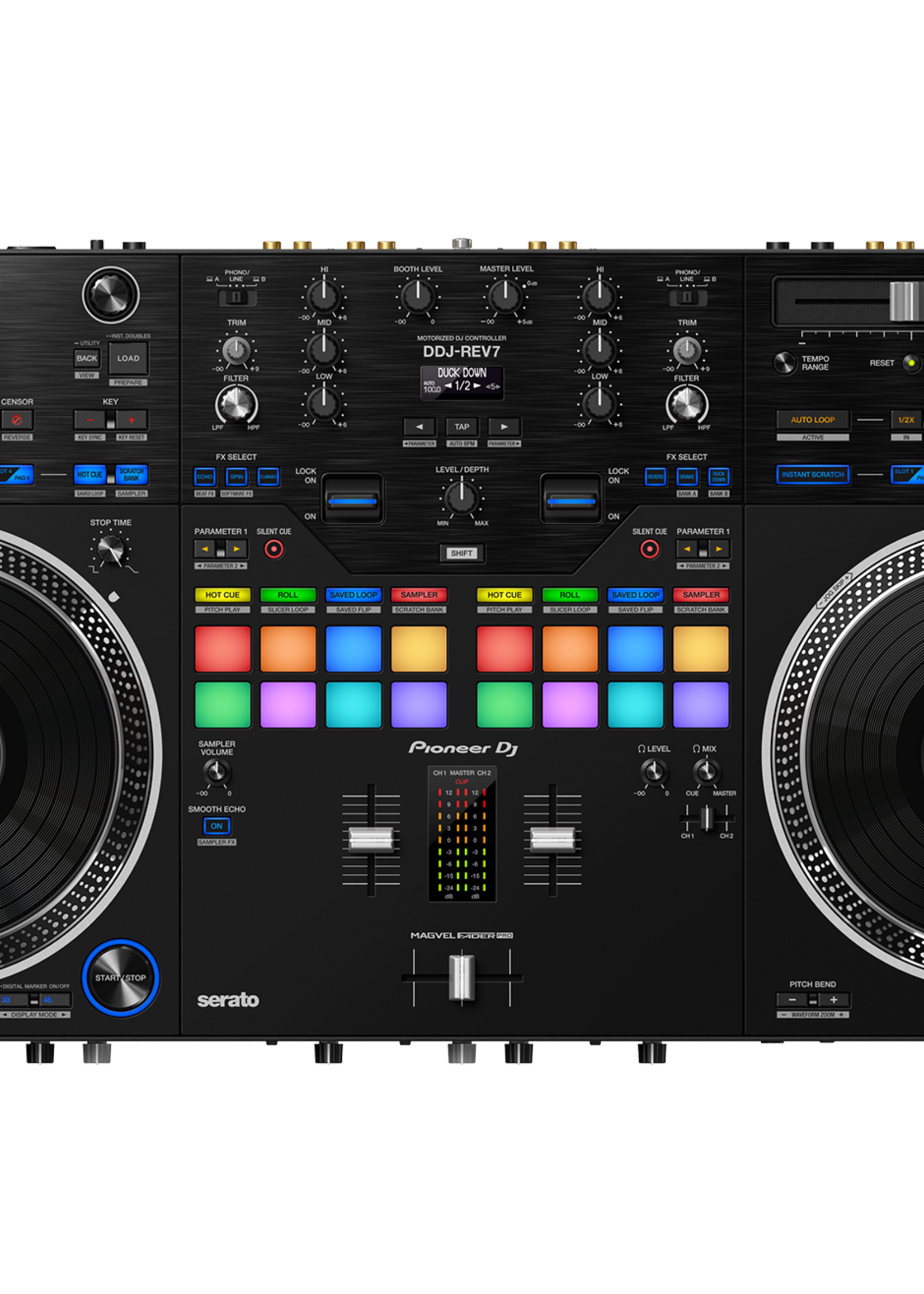The image size is (924, 1294).
Task: Click the left arrow button beside TAP
Action: (x=419, y=426)
